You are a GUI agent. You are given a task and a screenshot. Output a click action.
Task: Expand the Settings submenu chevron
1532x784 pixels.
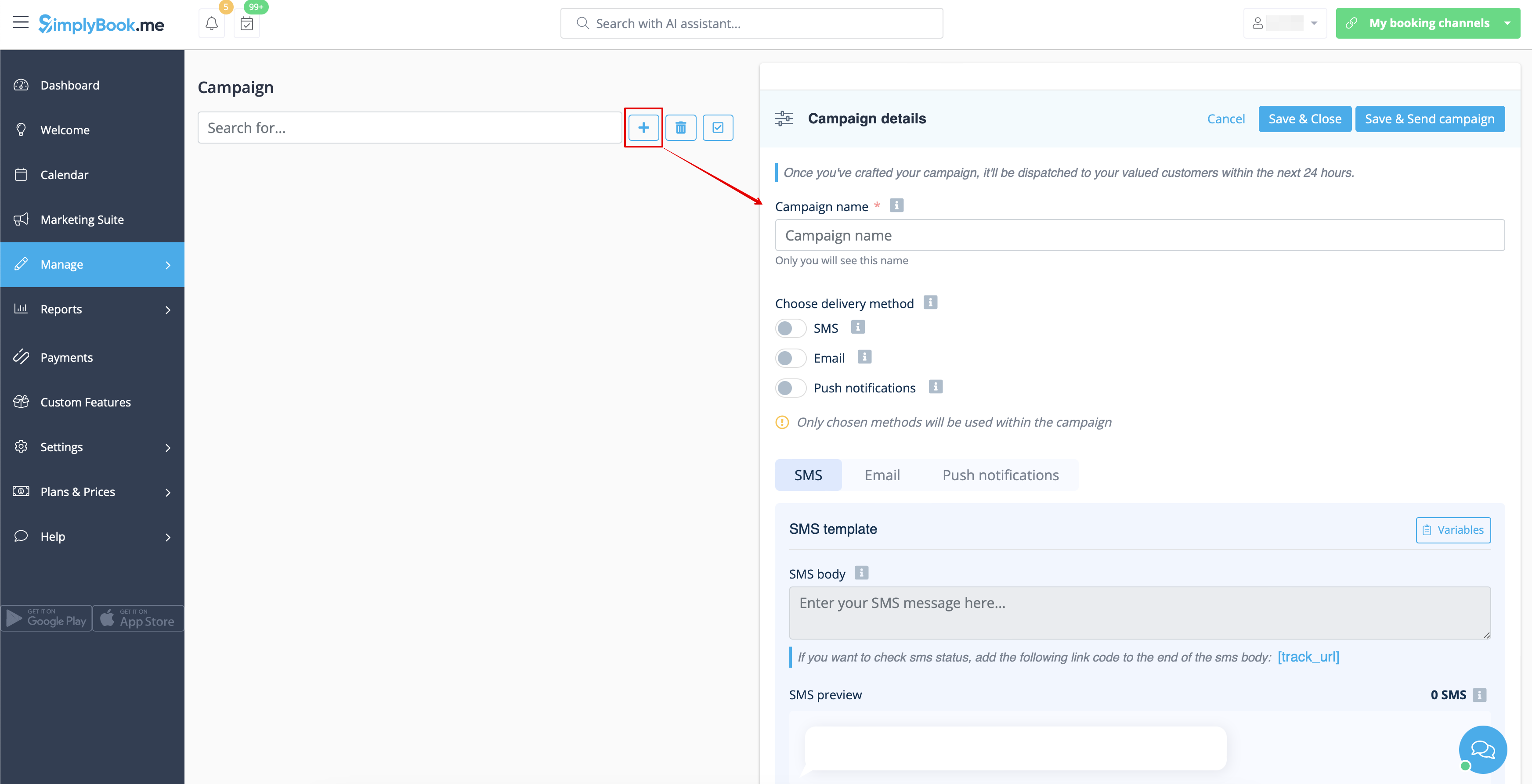pyautogui.click(x=168, y=448)
